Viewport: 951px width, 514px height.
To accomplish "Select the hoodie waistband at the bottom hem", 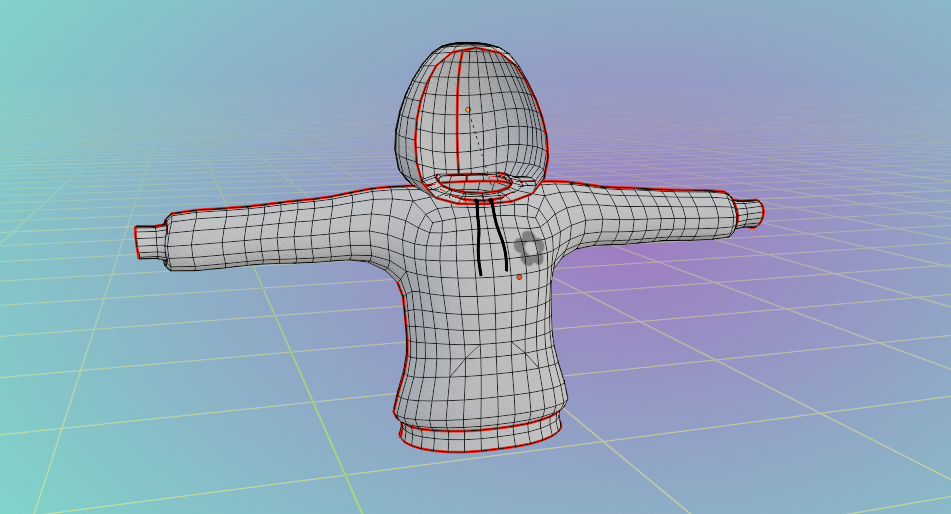I will tap(479, 436).
